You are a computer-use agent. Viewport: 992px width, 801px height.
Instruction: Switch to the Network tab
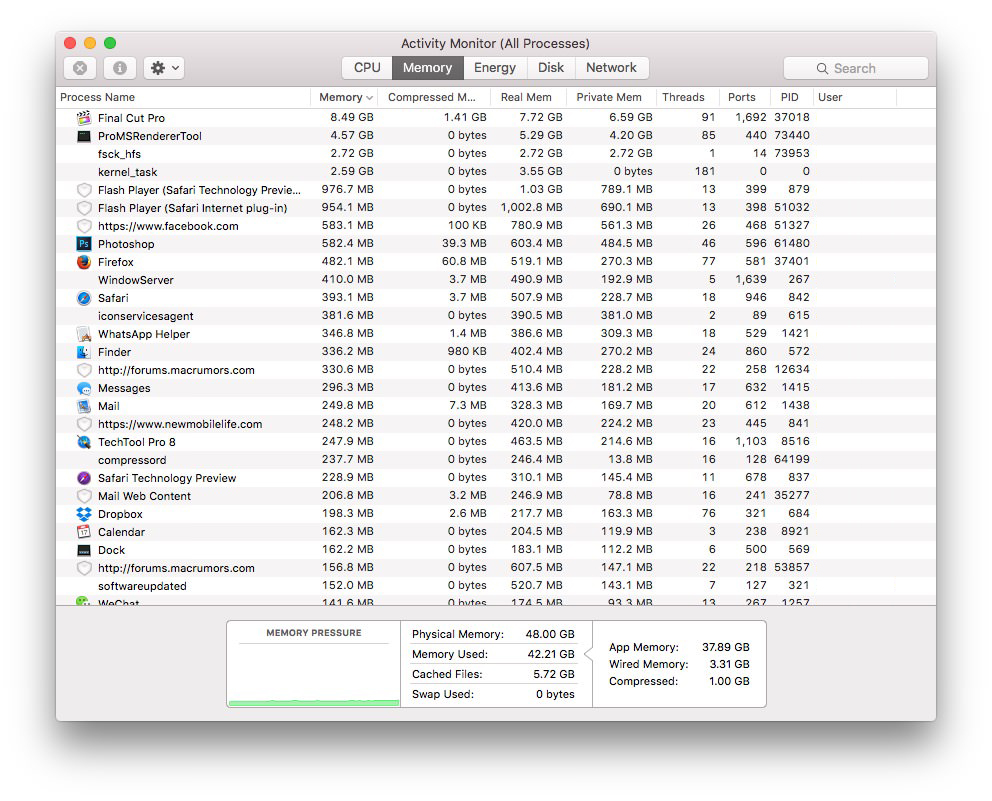611,68
